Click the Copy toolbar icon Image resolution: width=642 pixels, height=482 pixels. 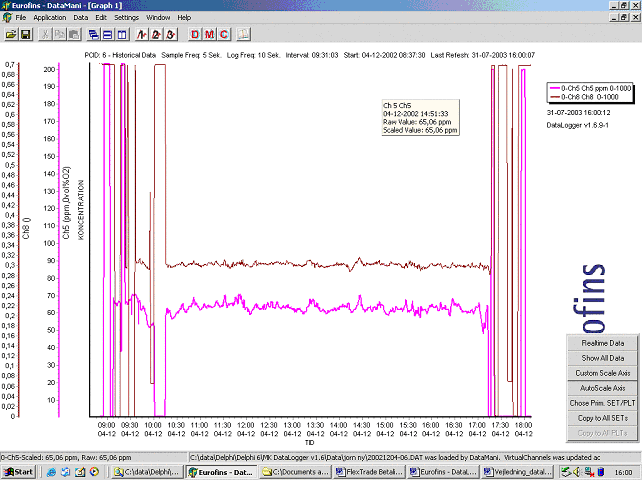coord(60,34)
